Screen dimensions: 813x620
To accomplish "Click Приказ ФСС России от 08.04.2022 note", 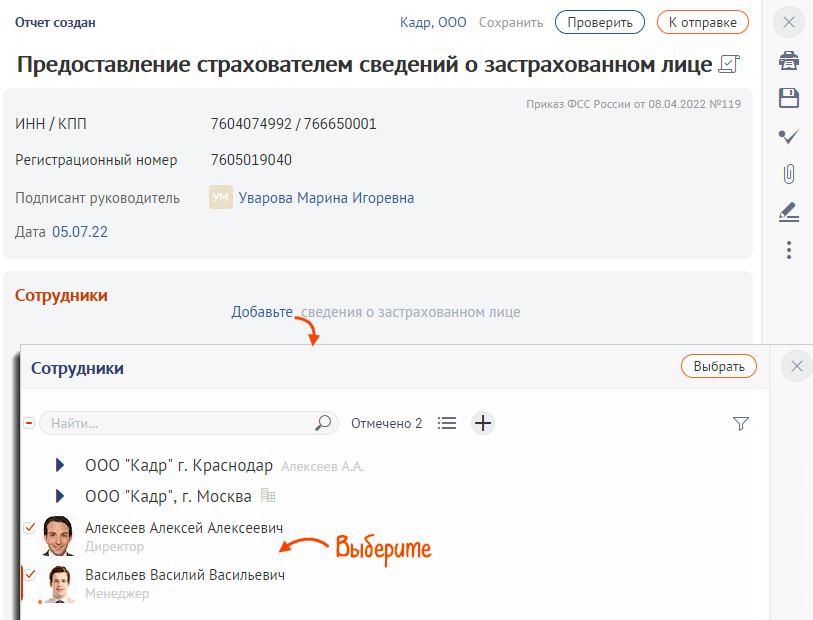I will tap(633, 104).
